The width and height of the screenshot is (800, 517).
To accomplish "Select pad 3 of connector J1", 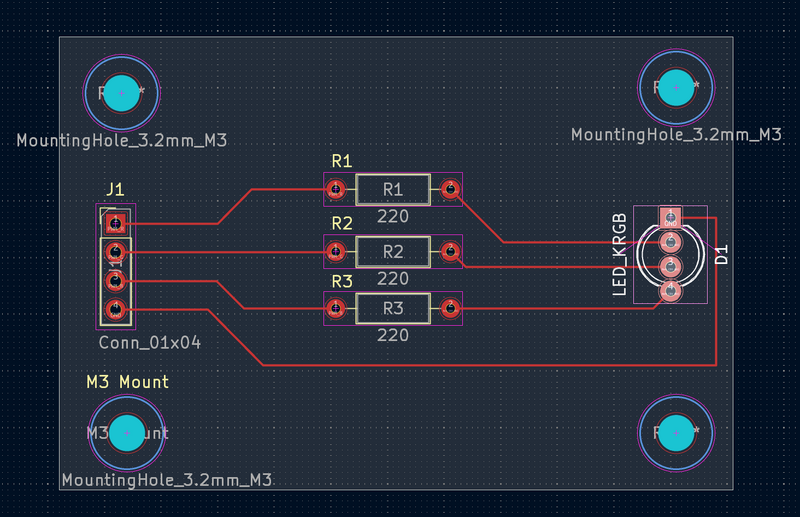I will pyautogui.click(x=116, y=281).
